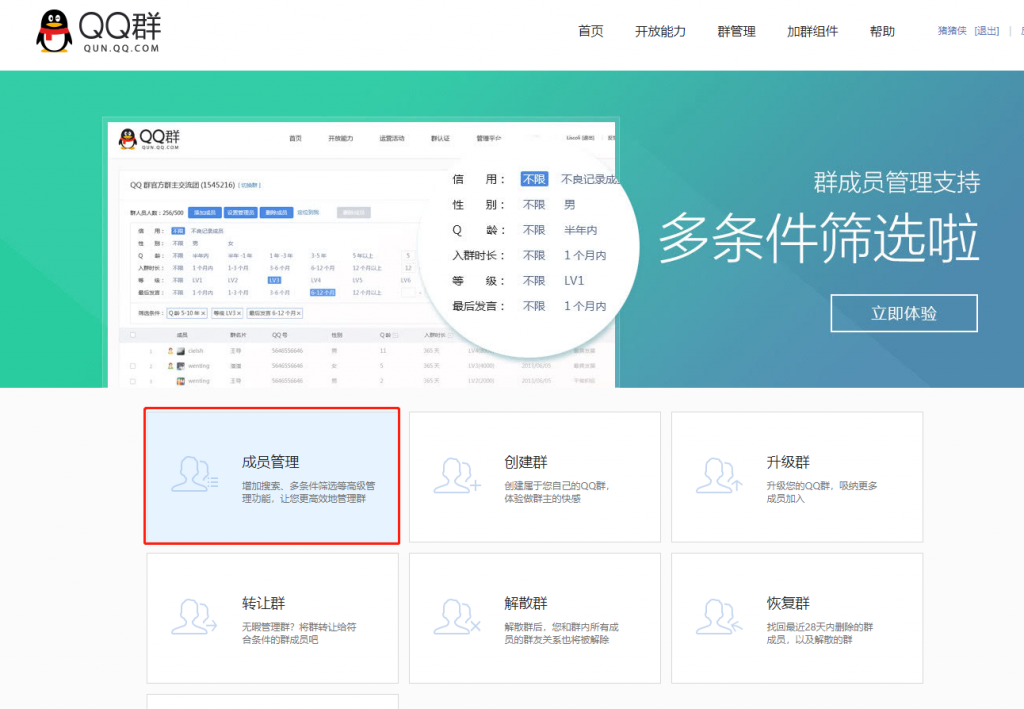Viewport: 1024px width, 709px height.
Task: Open the 解散群 card
Action: 535,618
